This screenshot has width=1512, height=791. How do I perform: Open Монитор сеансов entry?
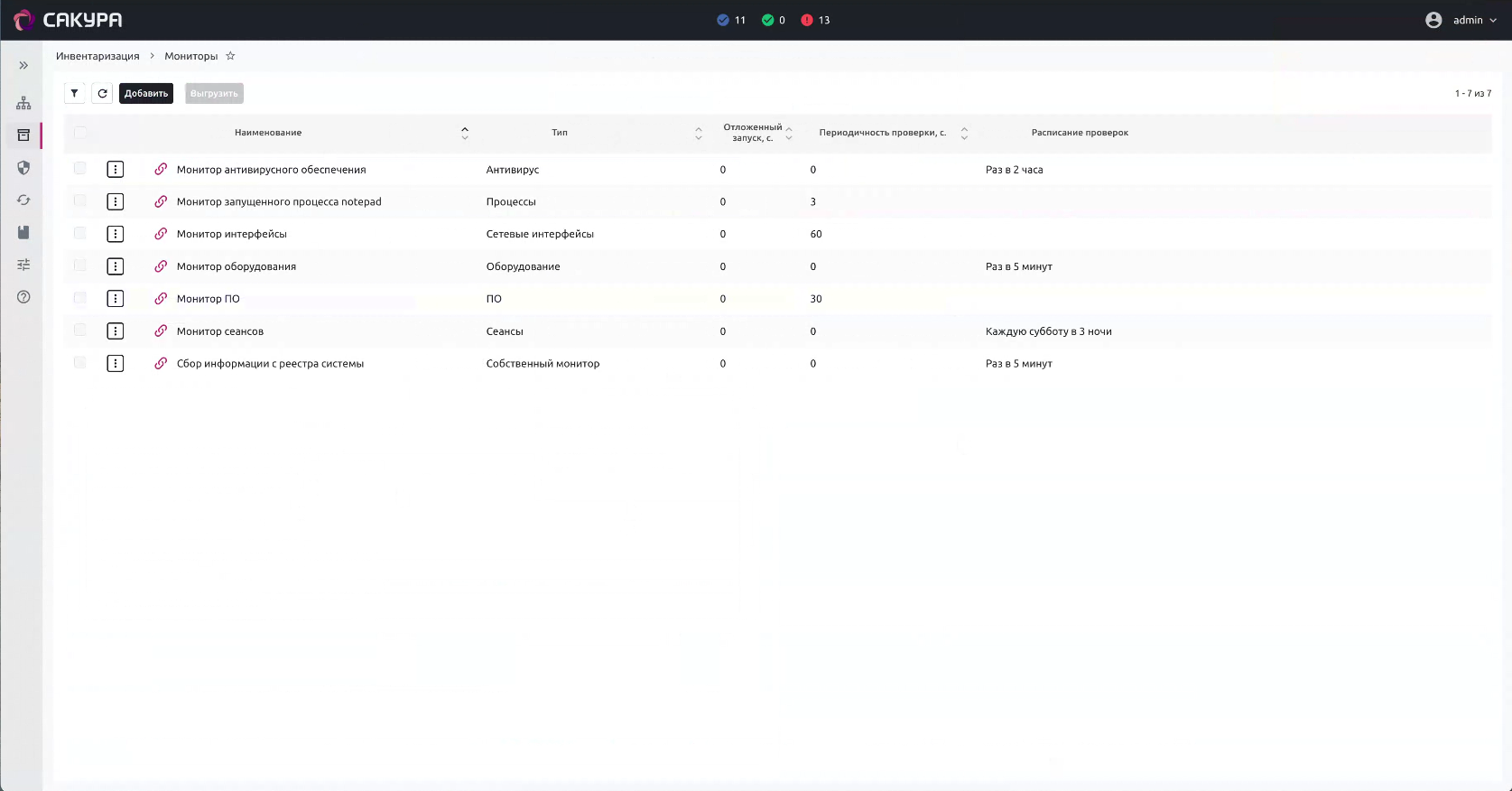pyautogui.click(x=220, y=331)
